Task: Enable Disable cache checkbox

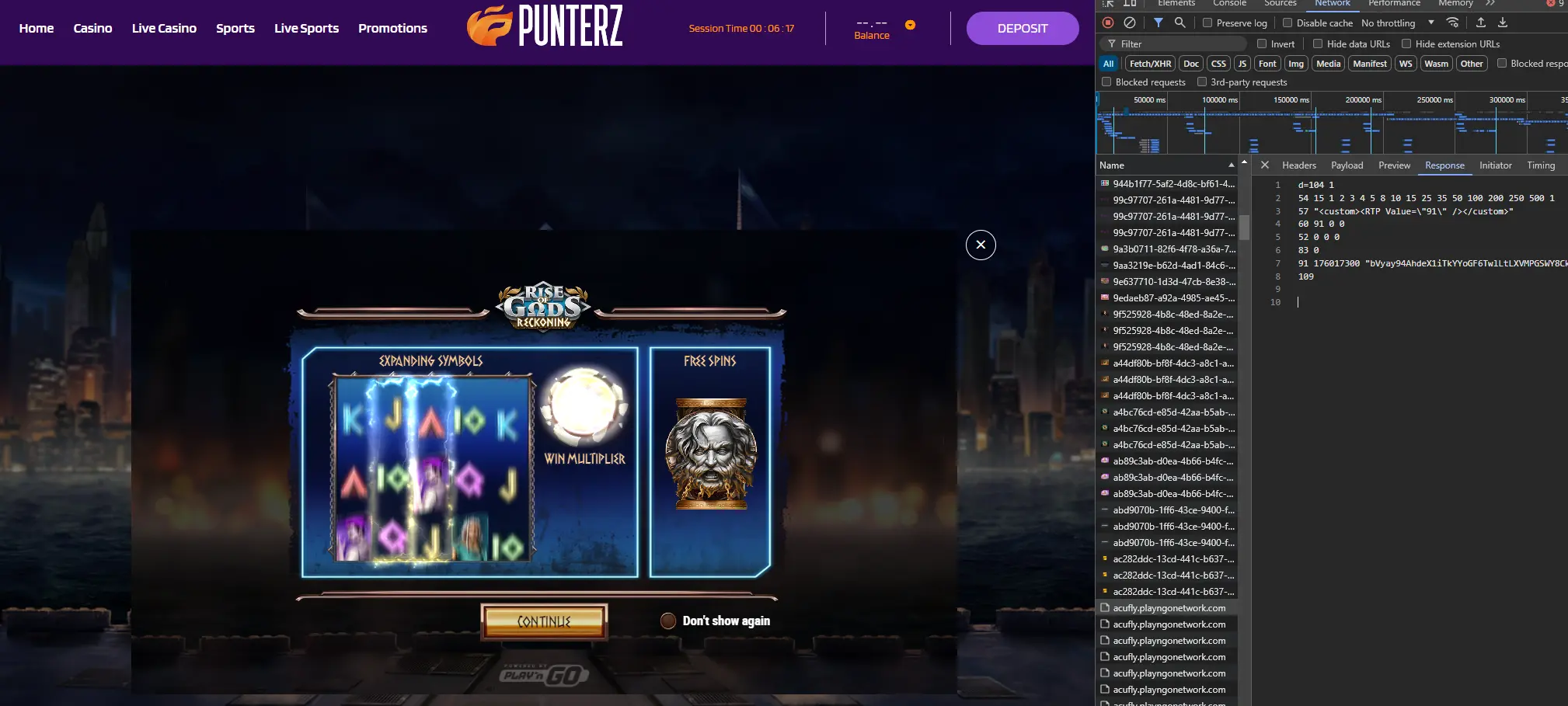Action: pyautogui.click(x=1288, y=23)
